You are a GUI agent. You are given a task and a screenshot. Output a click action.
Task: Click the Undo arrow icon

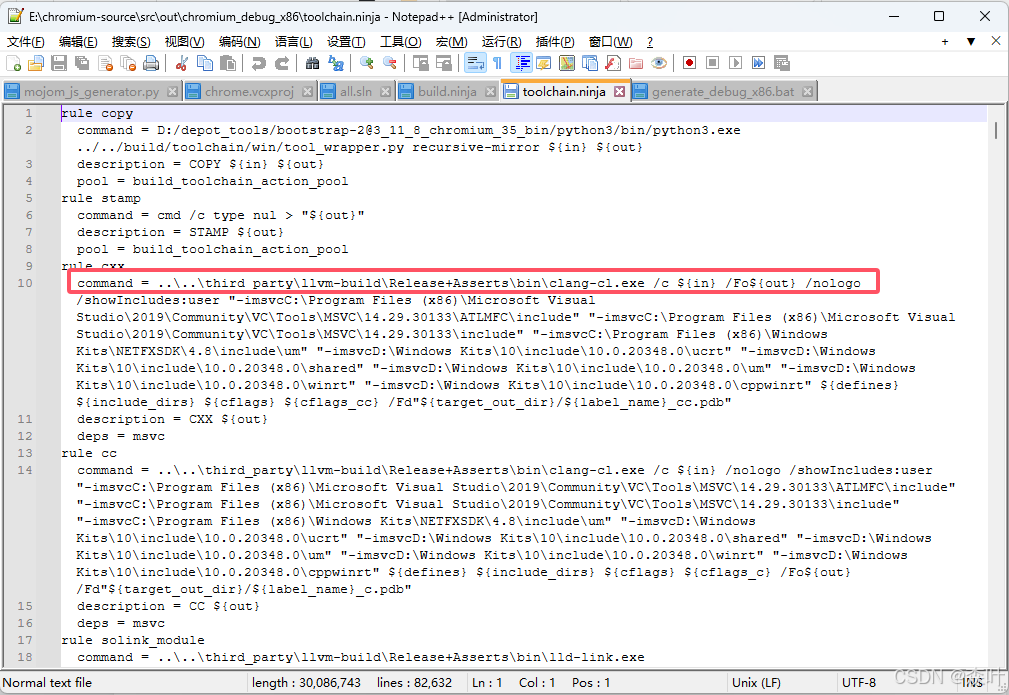(258, 63)
